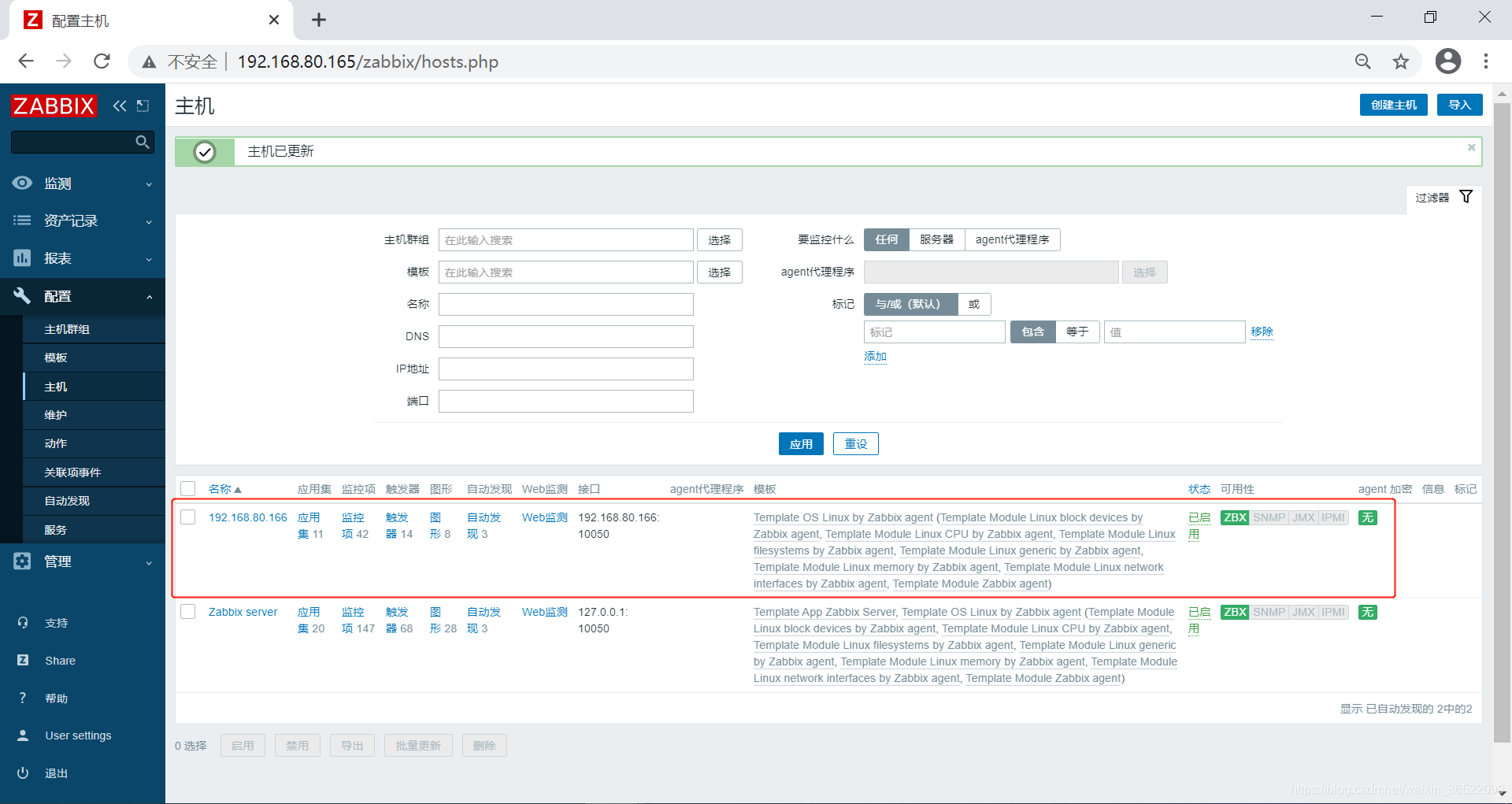
Task: Click ZBX availability badge for 192.168.80.166
Action: pos(1235,517)
